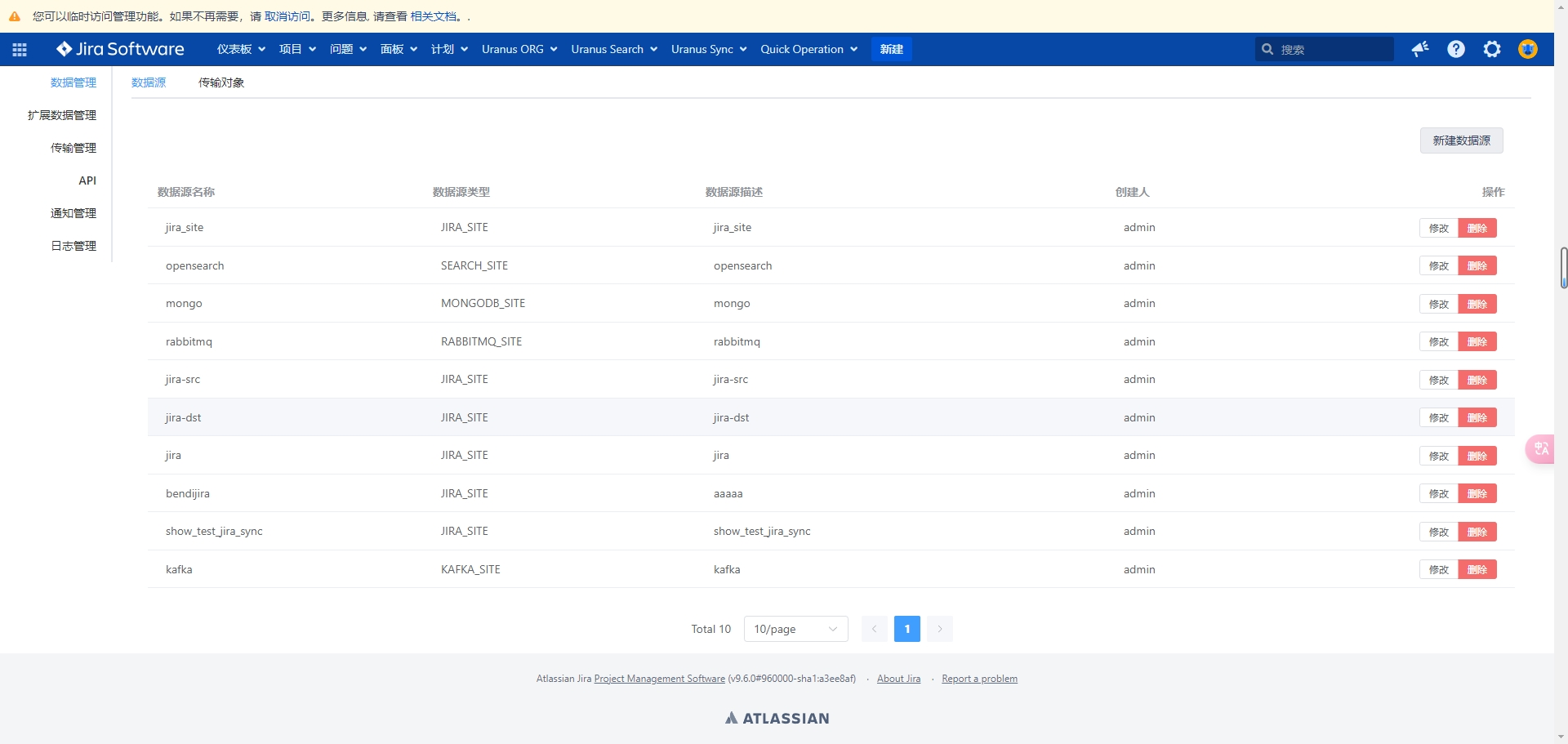Click the bendijira data source name
Screen dimensions: 1568x744
click(x=188, y=493)
